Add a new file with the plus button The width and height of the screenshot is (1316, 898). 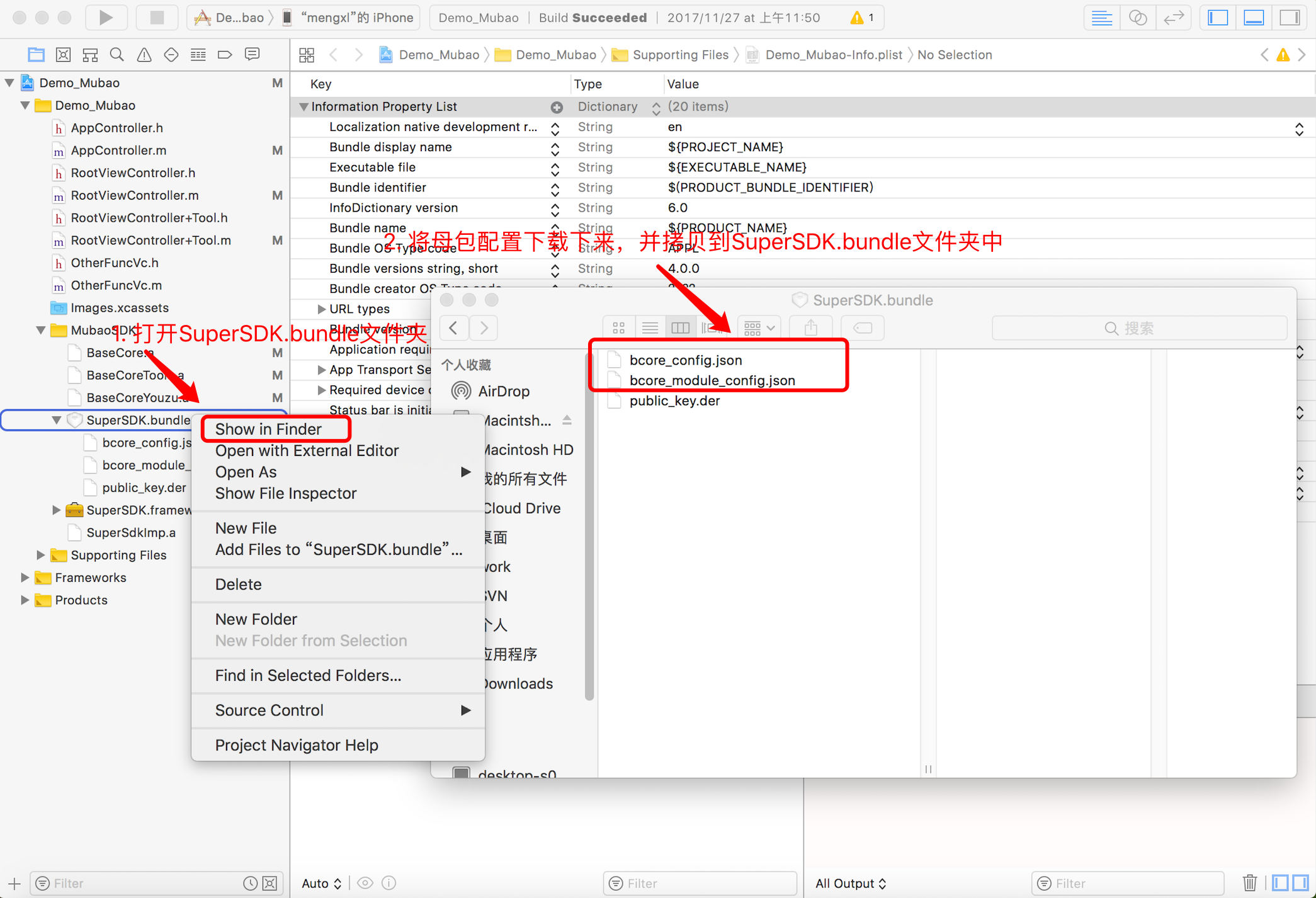14,884
